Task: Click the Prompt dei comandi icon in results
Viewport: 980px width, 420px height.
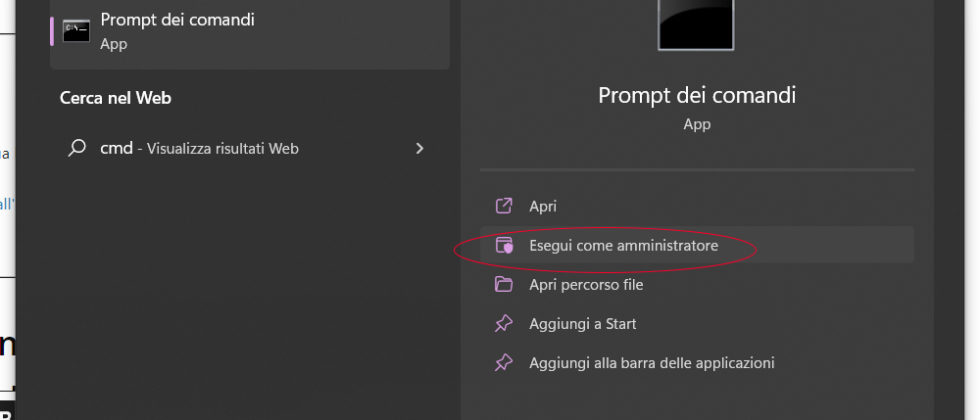Action: [x=76, y=30]
